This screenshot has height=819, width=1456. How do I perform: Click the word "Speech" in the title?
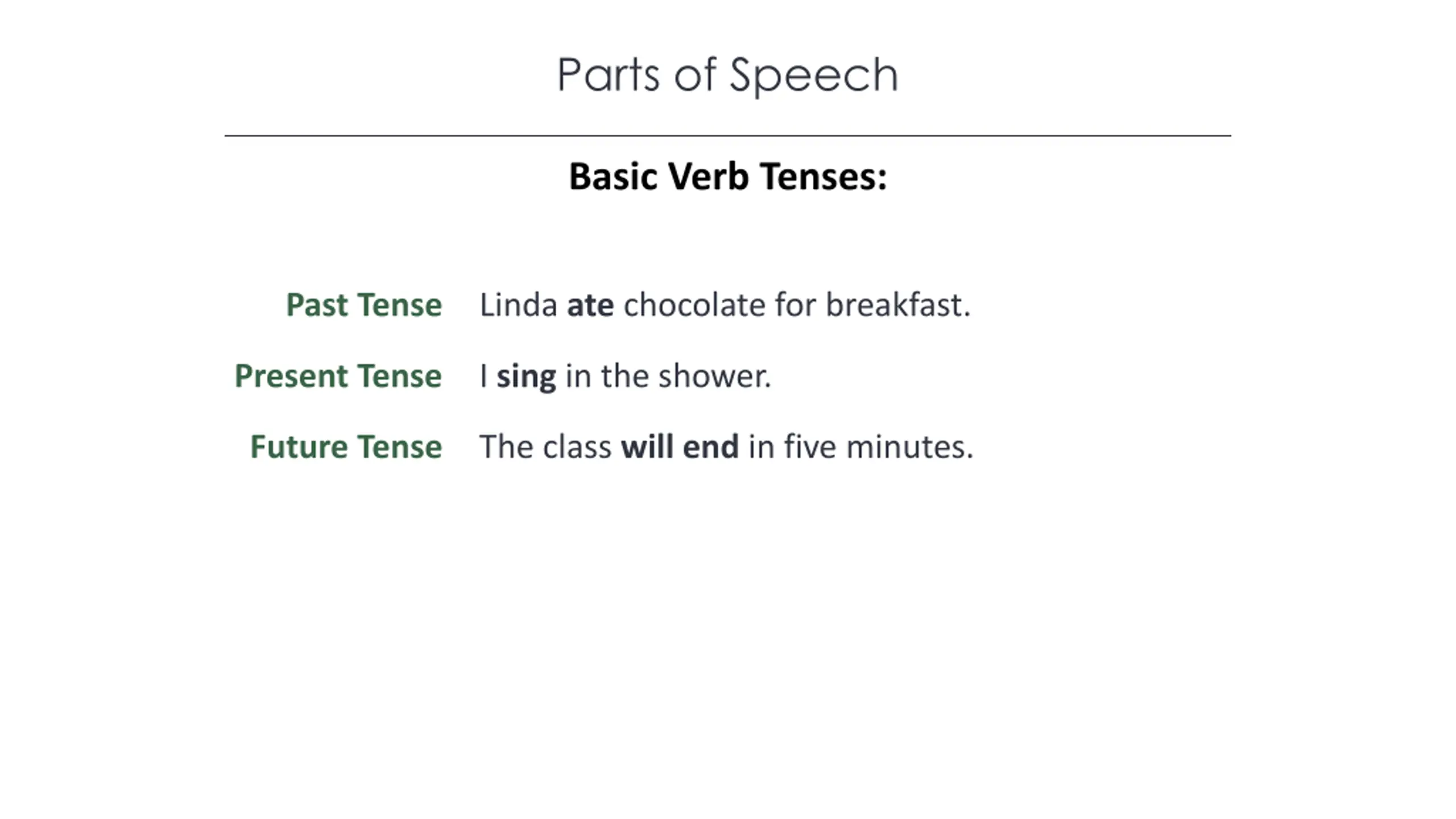tap(813, 76)
